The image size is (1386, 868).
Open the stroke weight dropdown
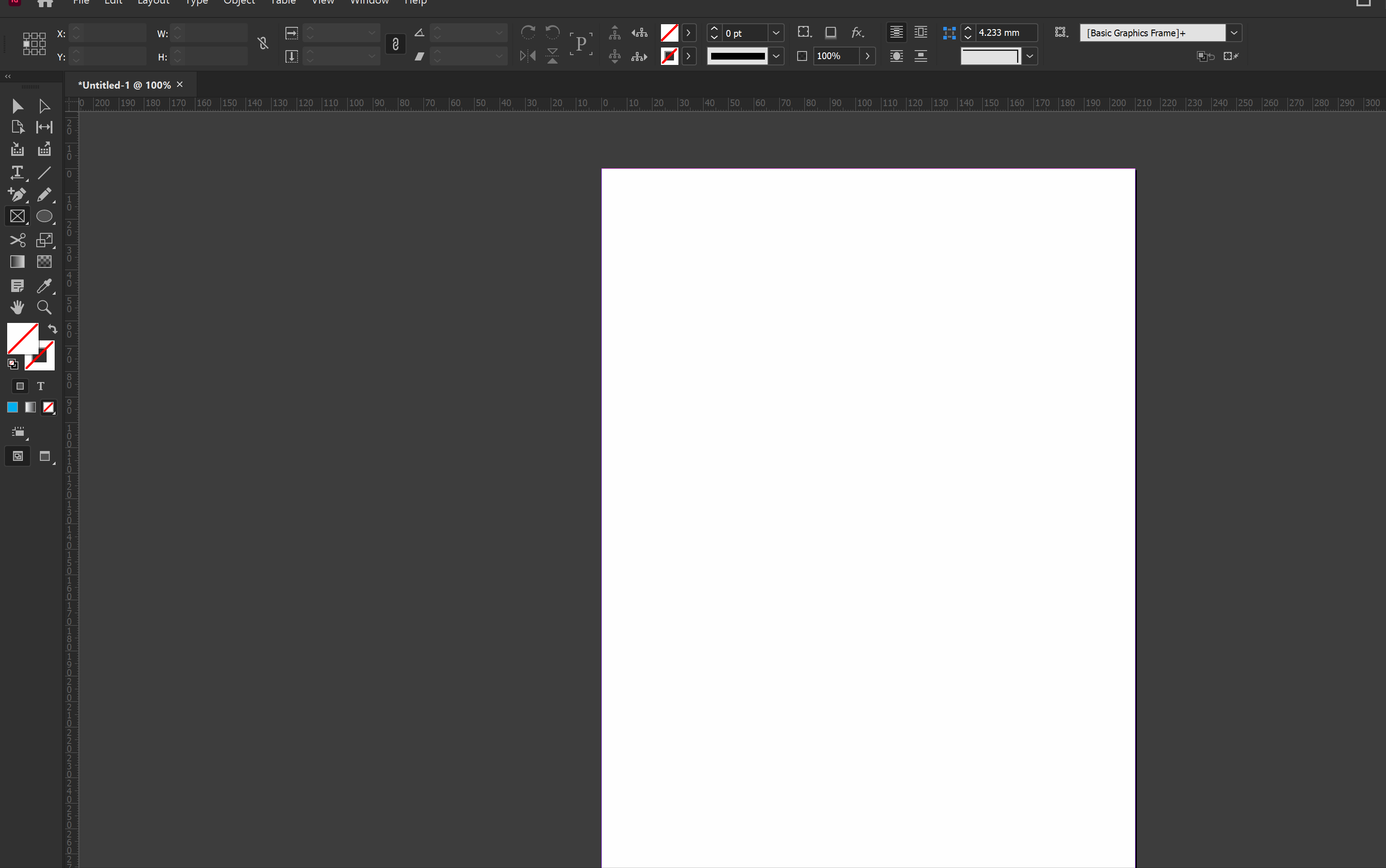point(776,33)
